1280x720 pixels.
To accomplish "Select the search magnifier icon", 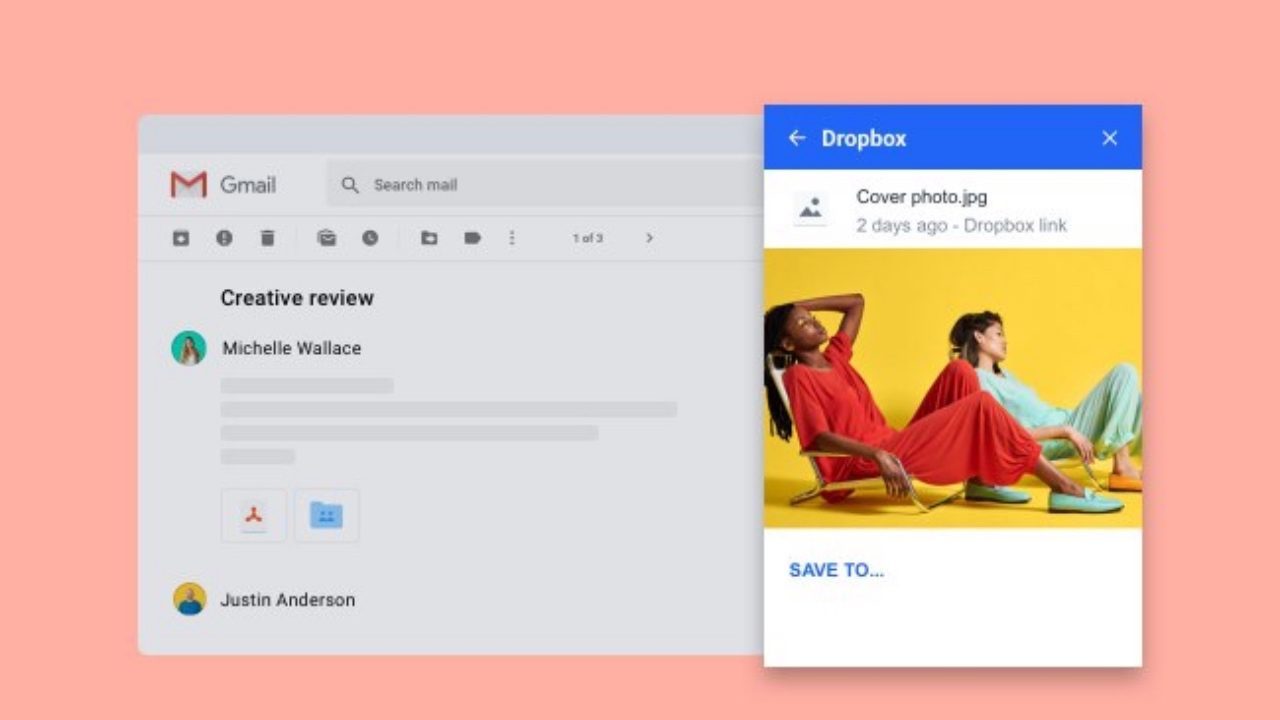I will click(350, 185).
